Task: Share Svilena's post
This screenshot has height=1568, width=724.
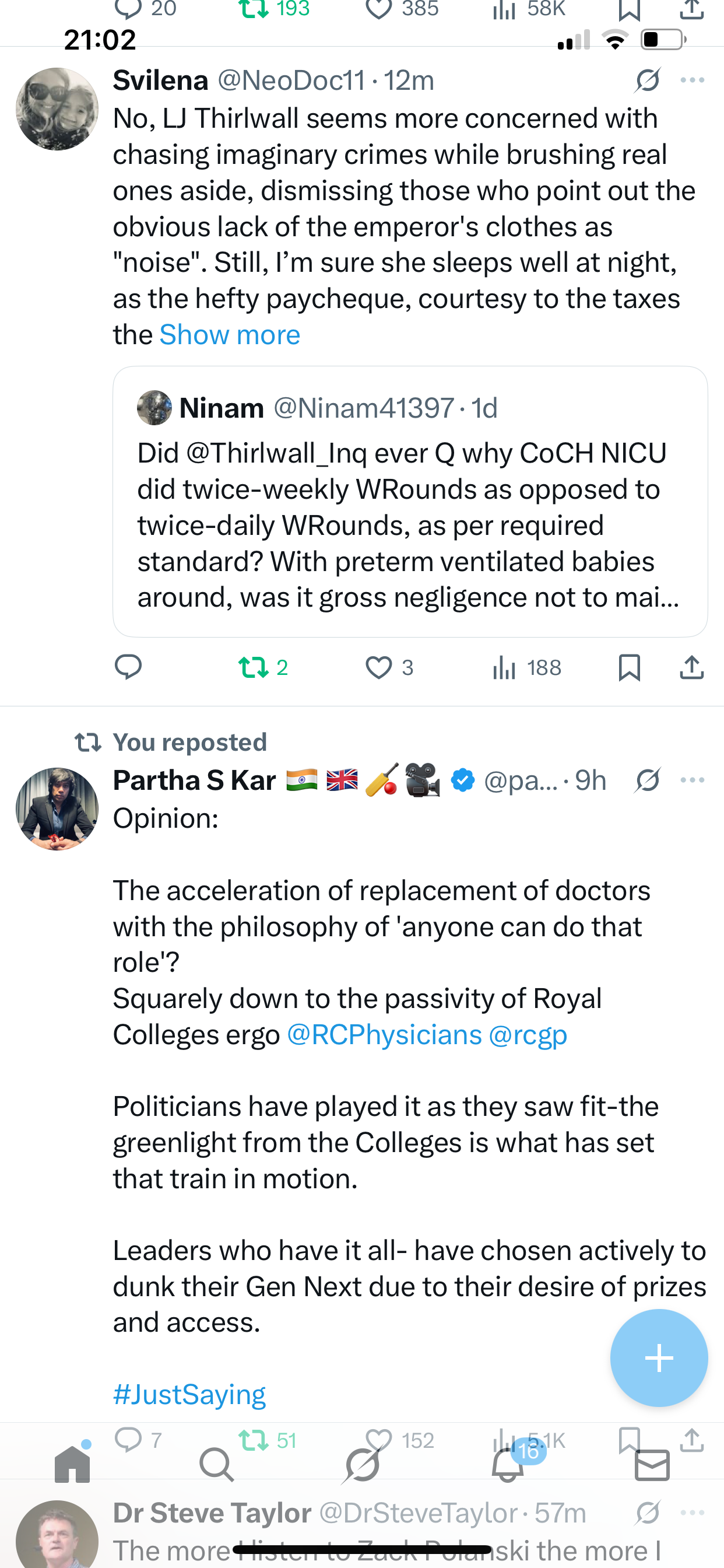Action: (x=692, y=667)
